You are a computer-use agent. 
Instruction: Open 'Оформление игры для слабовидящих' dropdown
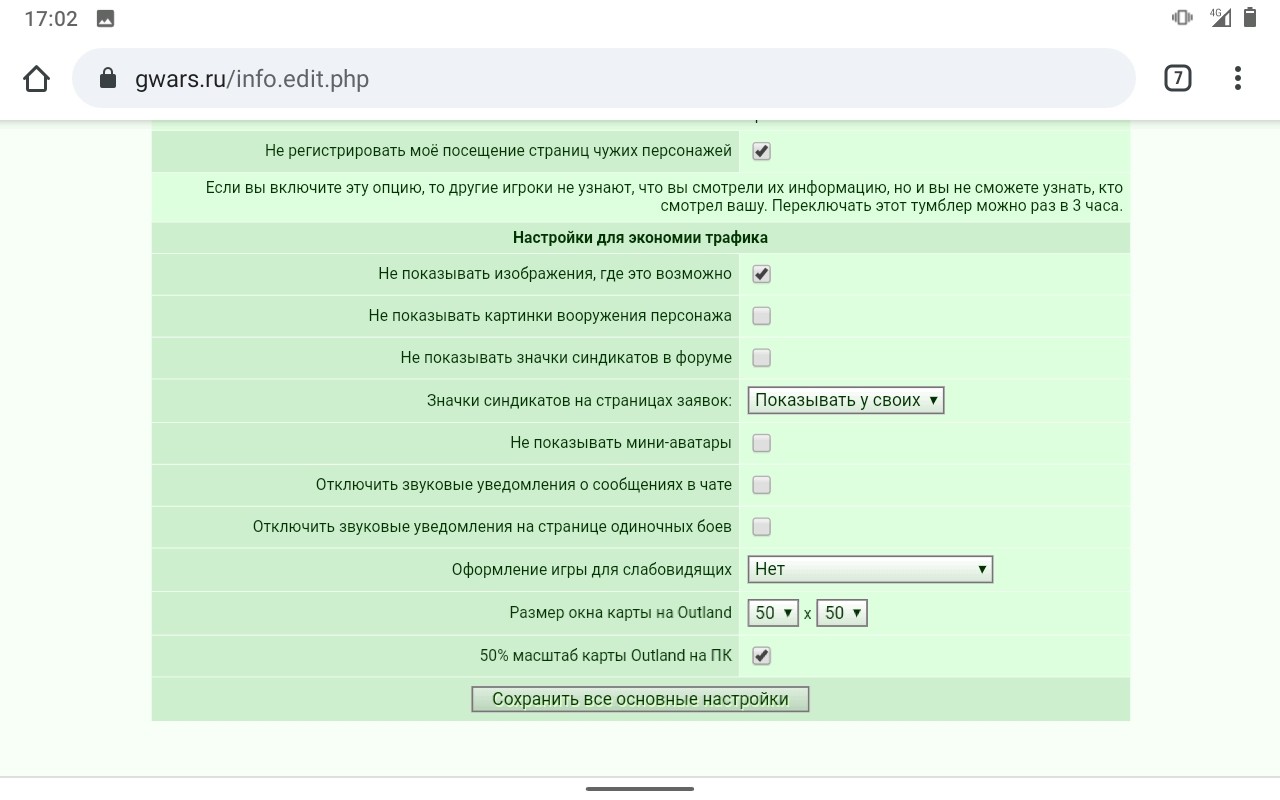click(870, 569)
